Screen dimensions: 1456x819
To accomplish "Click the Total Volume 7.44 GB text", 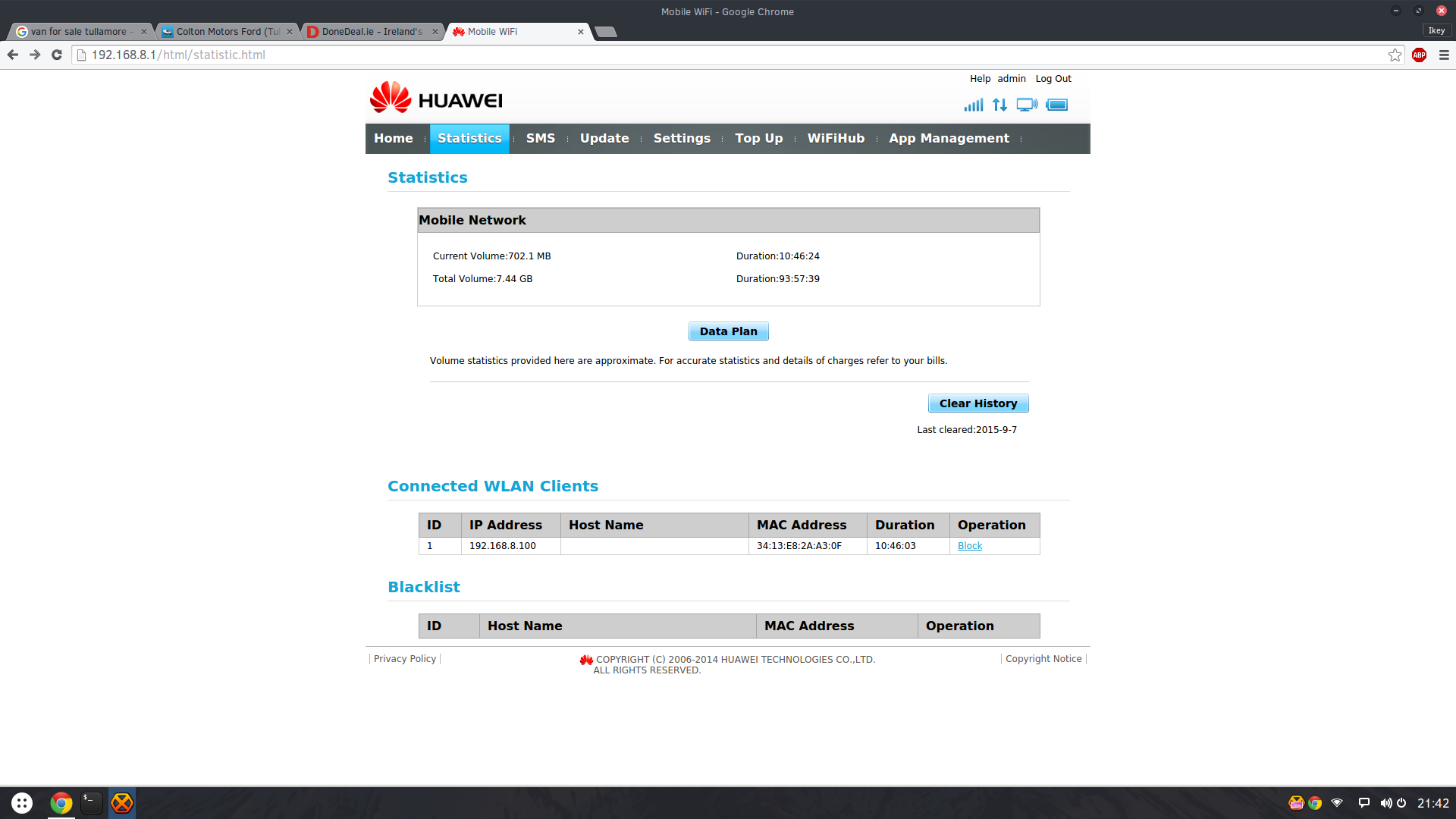I will (482, 279).
